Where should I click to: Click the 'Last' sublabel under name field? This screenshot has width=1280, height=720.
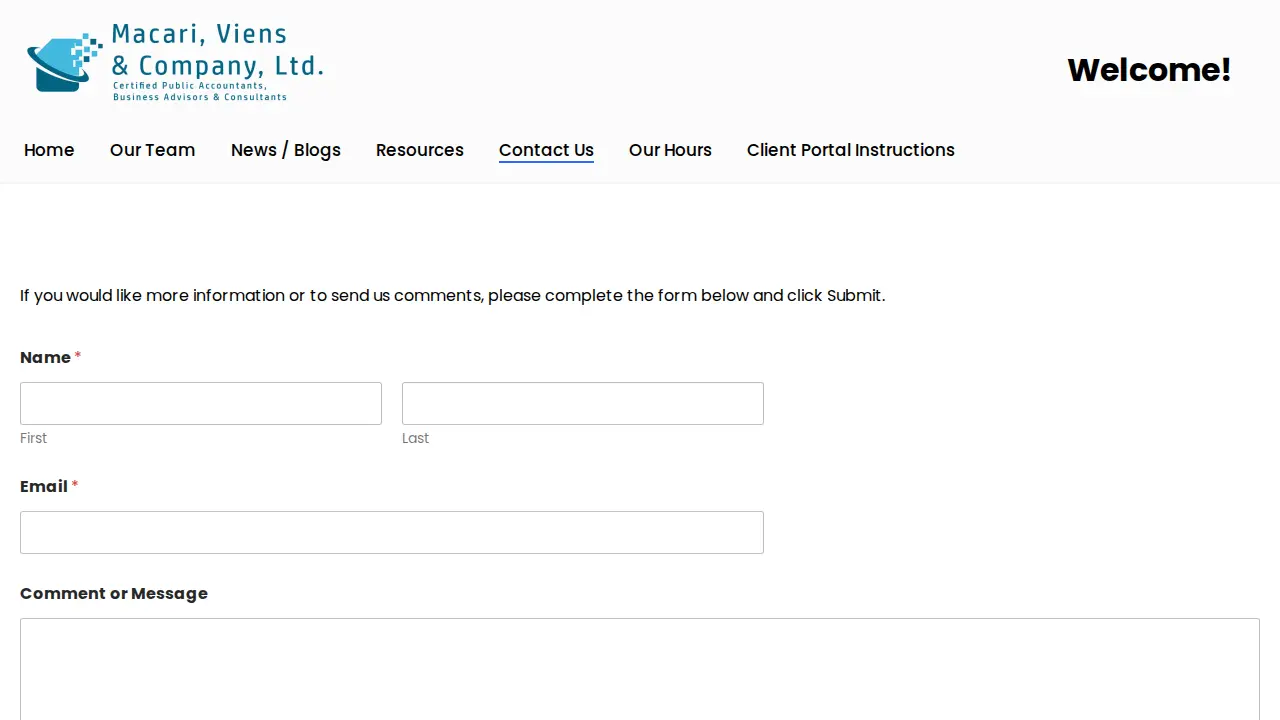pos(415,438)
